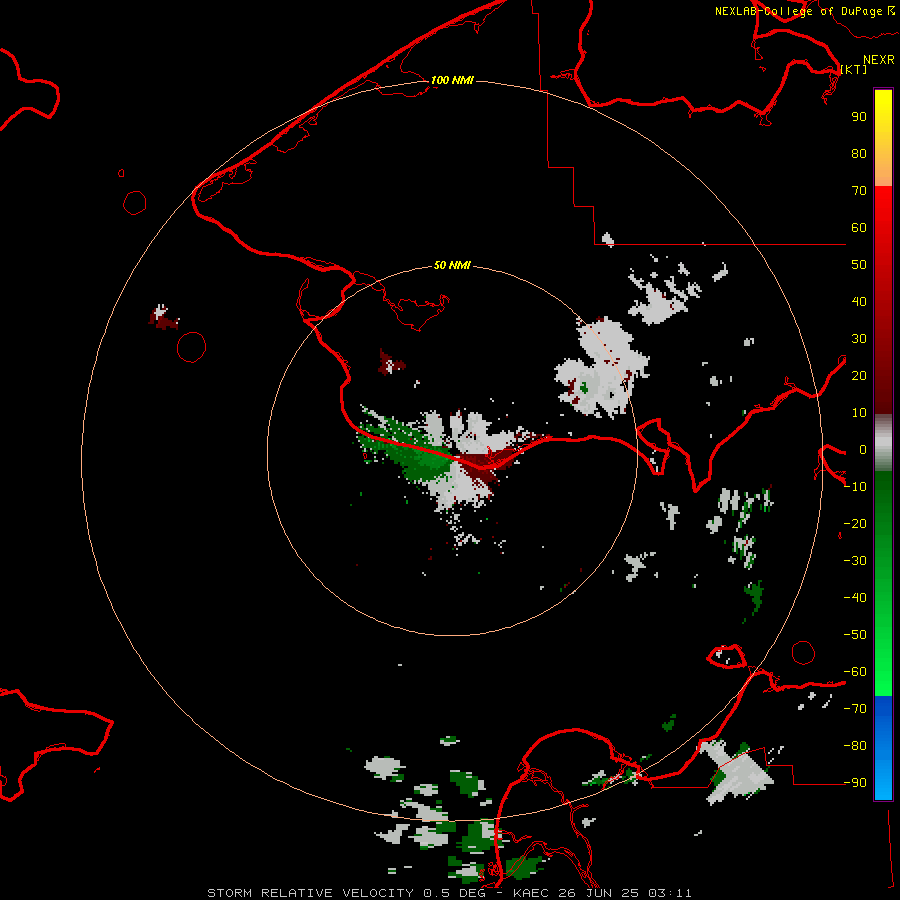The width and height of the screenshot is (900, 900).
Task: Click the -10 scale label
Action: coord(855,487)
